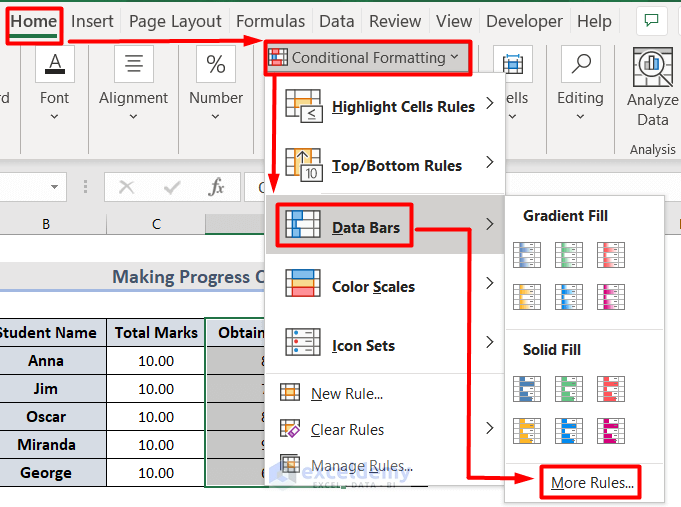Viewport: 681px width, 507px height.
Task: Expand the Color Scales chevron arrow
Action: tap(490, 283)
